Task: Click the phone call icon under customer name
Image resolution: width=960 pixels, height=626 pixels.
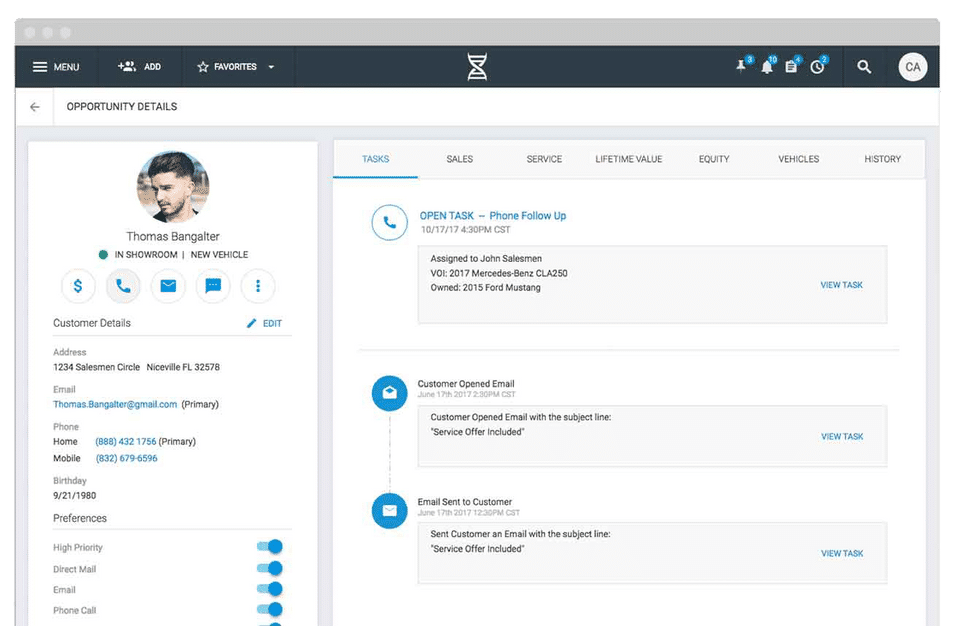Action: 123,285
